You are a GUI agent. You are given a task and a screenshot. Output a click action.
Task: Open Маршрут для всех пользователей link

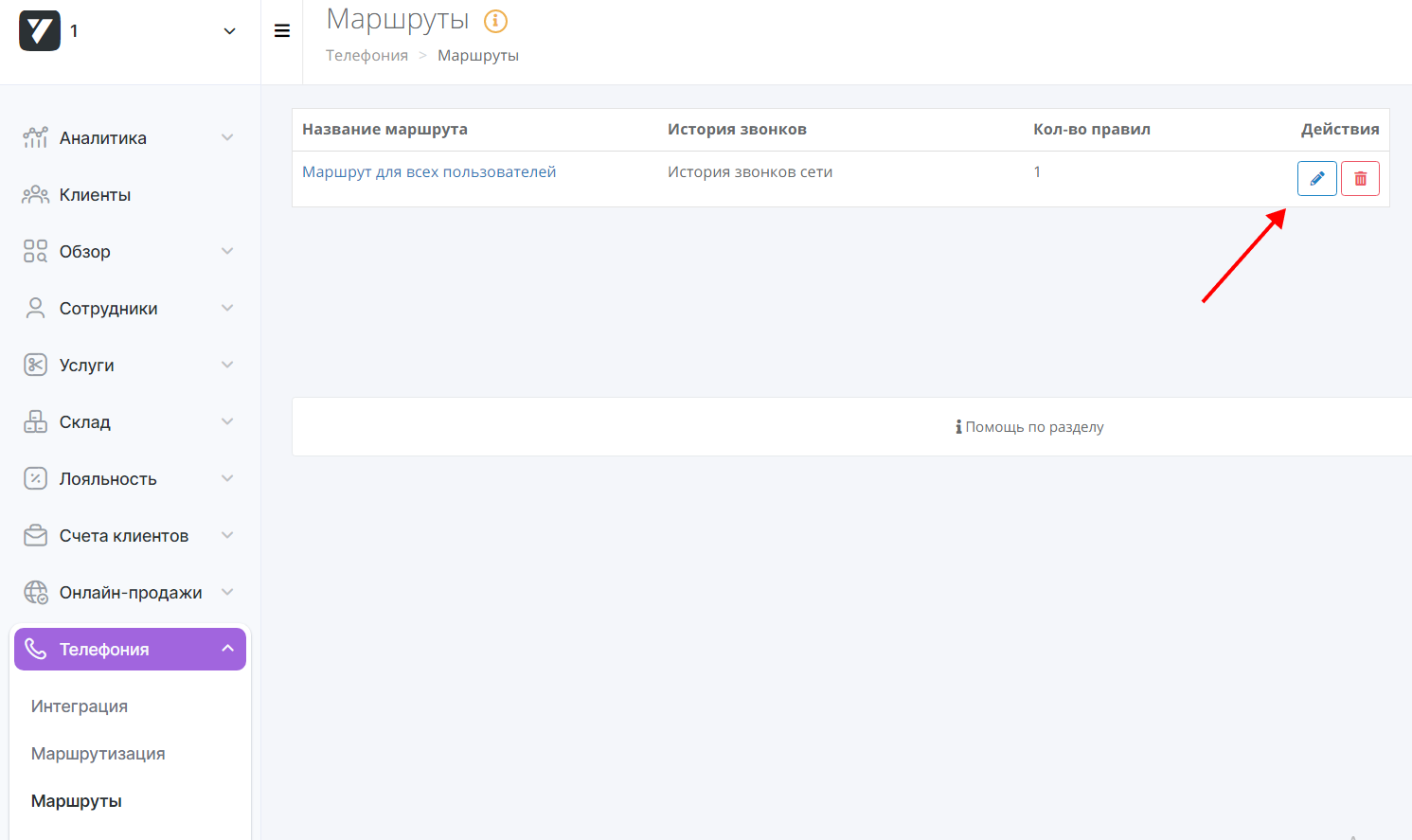click(x=429, y=172)
